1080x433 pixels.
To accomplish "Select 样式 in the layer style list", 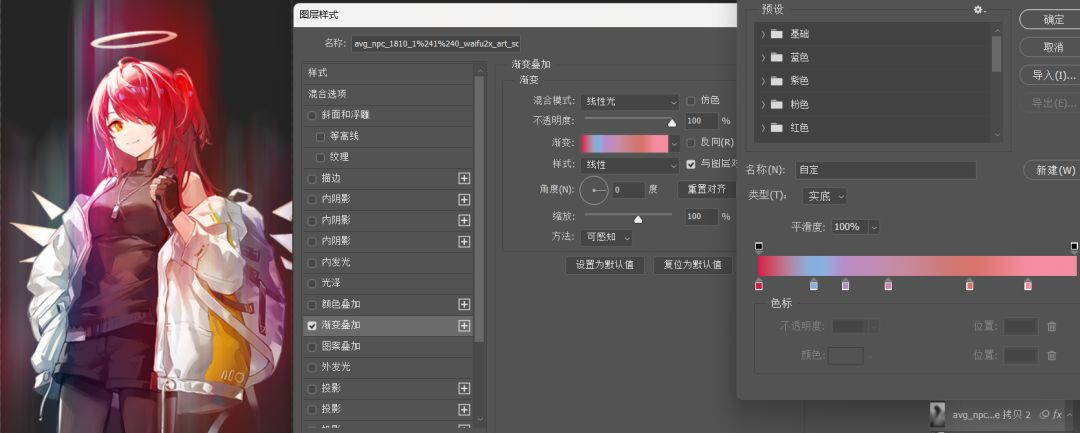I will [388, 72].
